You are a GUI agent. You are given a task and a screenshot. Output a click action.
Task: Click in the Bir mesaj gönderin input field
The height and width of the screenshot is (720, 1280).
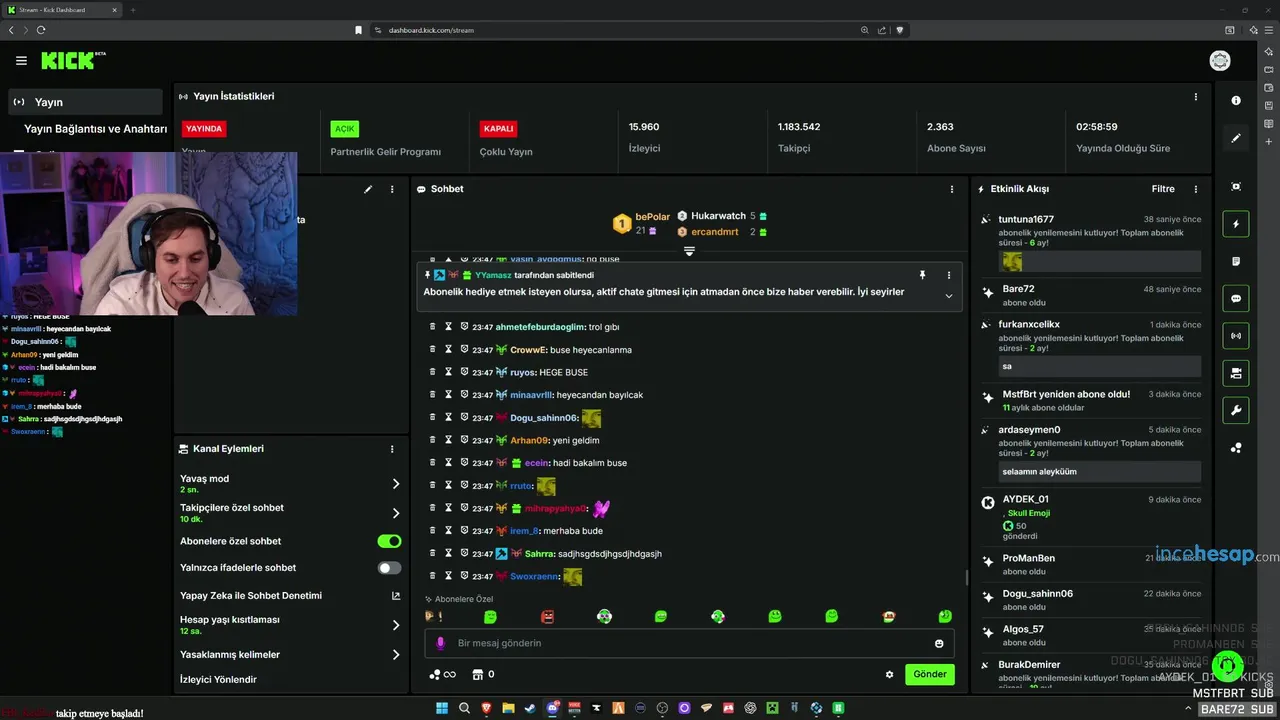click(x=690, y=643)
